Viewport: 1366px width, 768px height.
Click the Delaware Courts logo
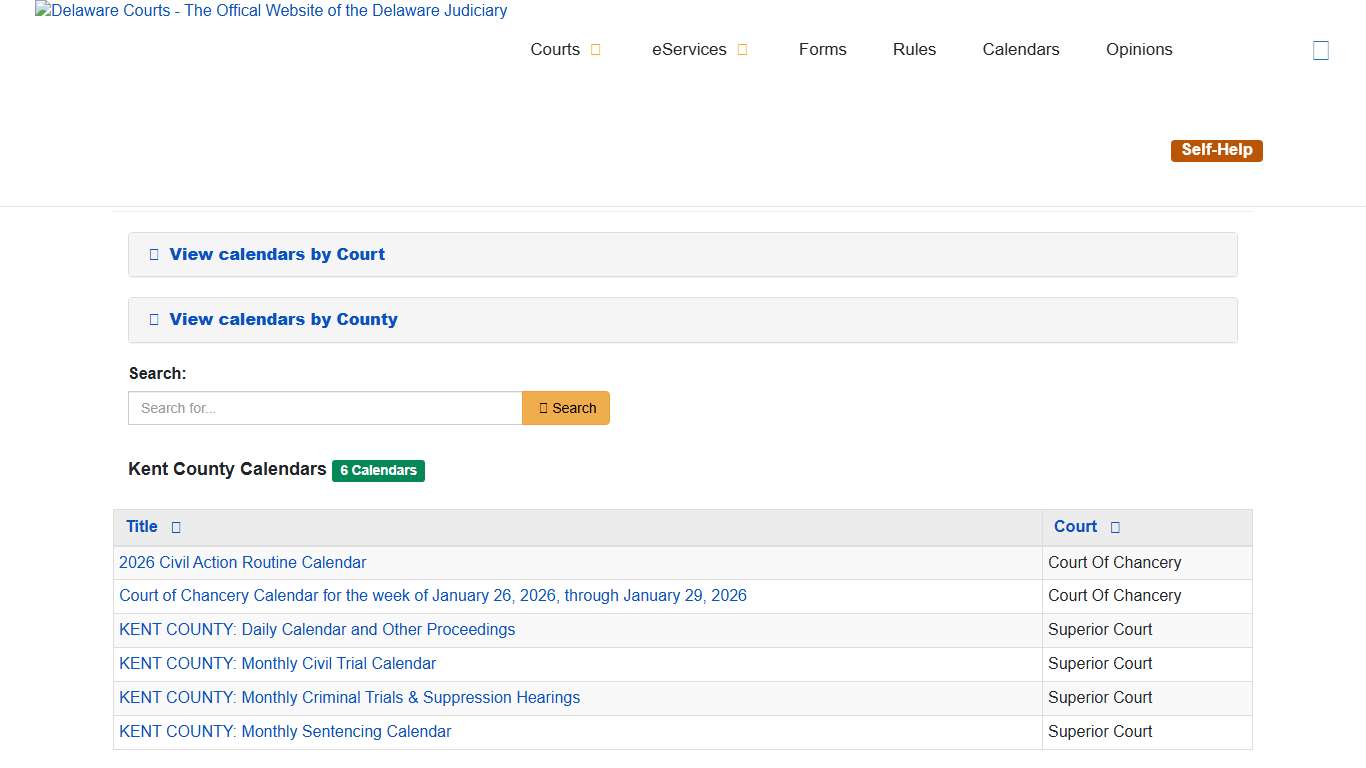(x=270, y=11)
